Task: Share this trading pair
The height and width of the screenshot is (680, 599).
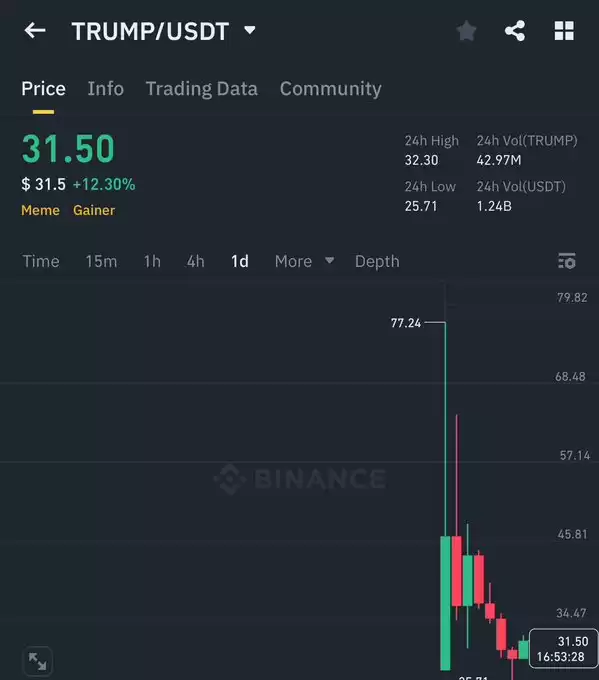Action: 515,31
